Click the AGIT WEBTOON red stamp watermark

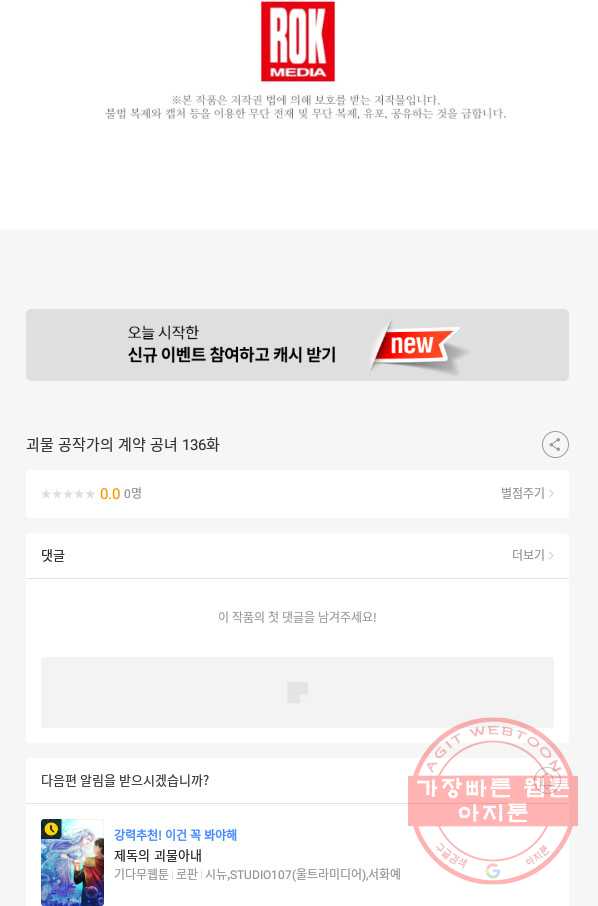pyautogui.click(x=493, y=801)
